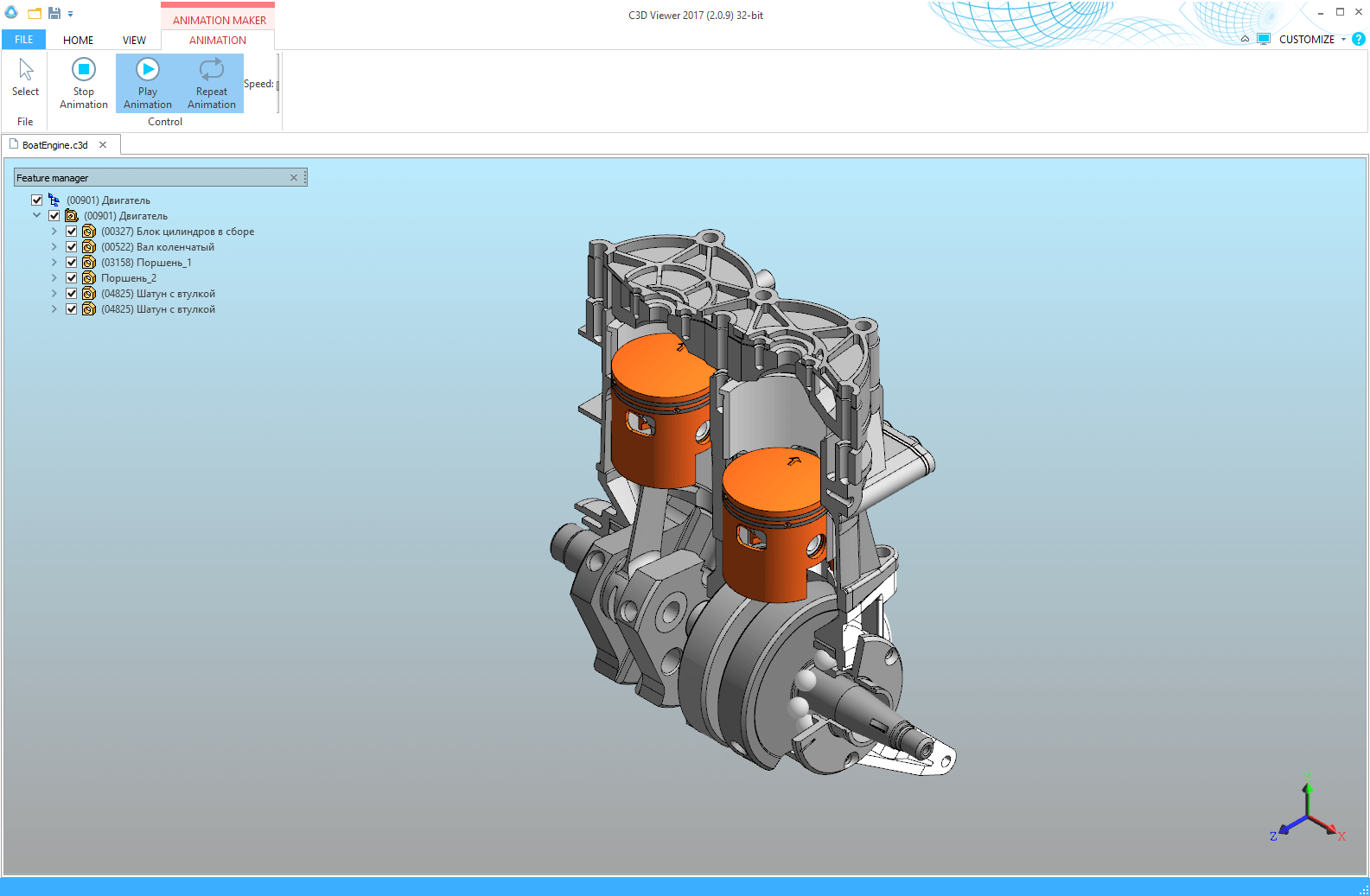This screenshot has height=896, width=1370.
Task: Uncheck the Поршень_2 visibility checkbox
Action: pos(72,278)
